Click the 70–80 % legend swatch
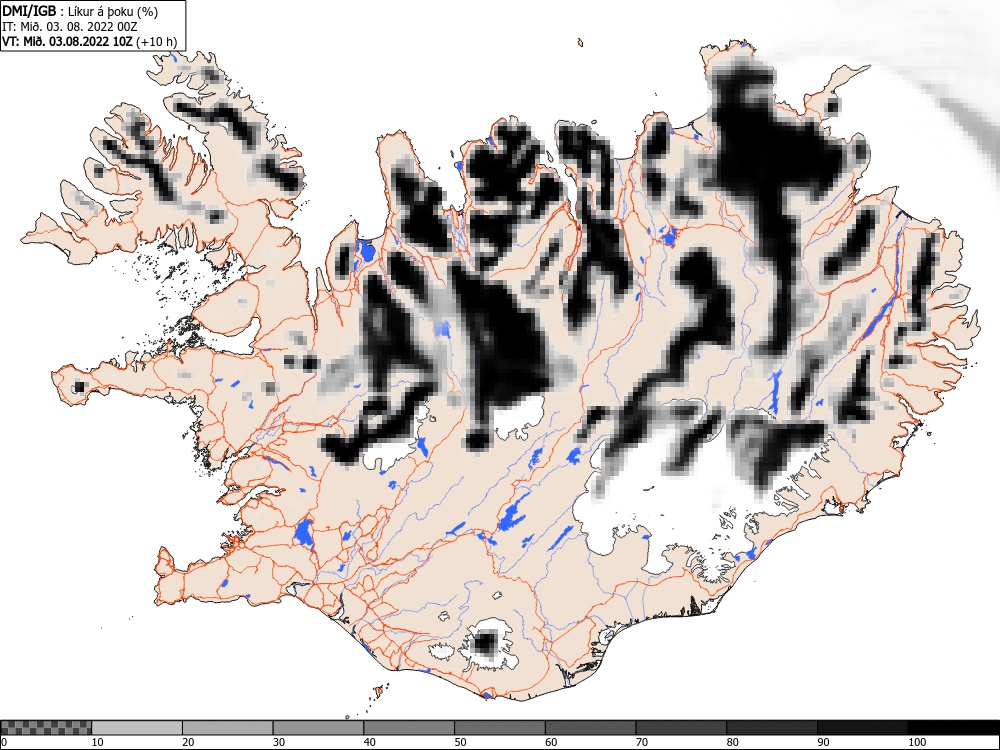The height and width of the screenshot is (750, 1000). point(681,728)
